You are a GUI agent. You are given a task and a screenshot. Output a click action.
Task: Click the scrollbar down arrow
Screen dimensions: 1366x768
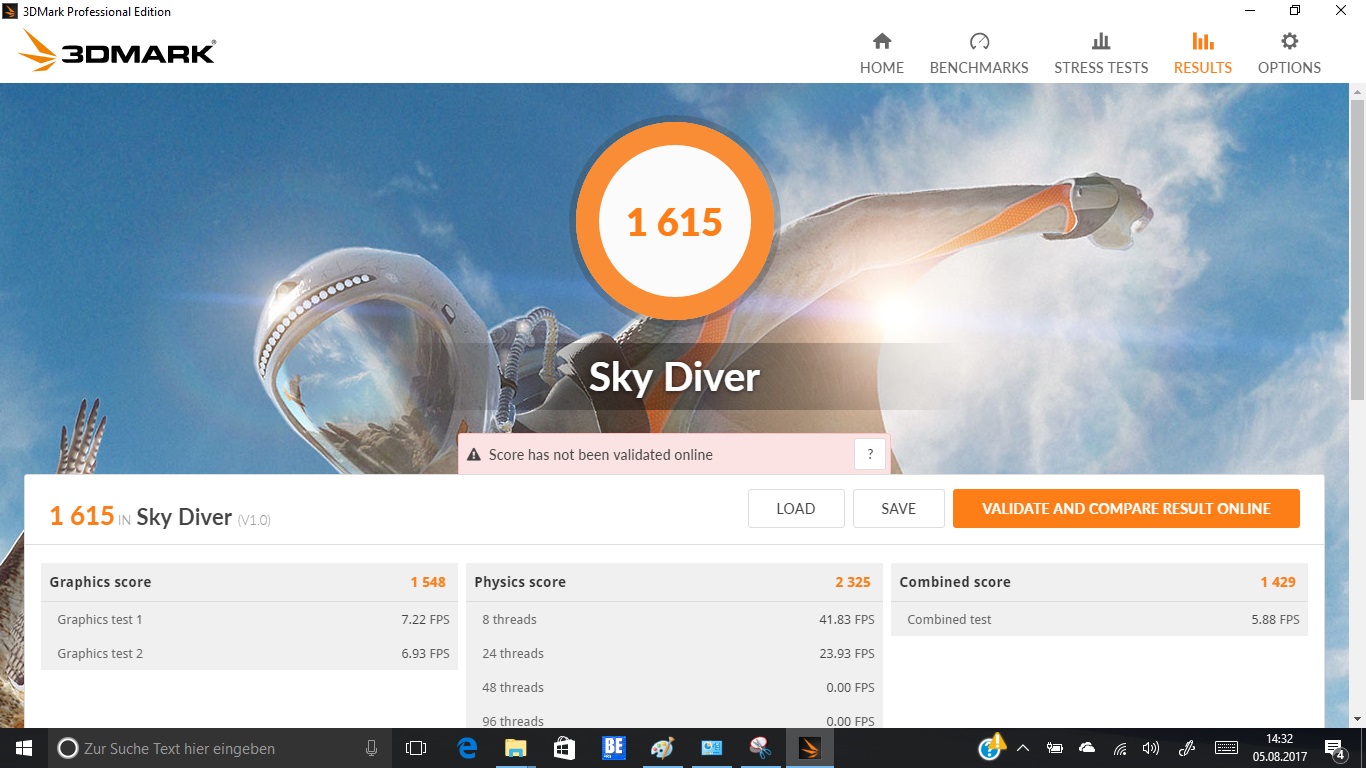coord(1357,719)
